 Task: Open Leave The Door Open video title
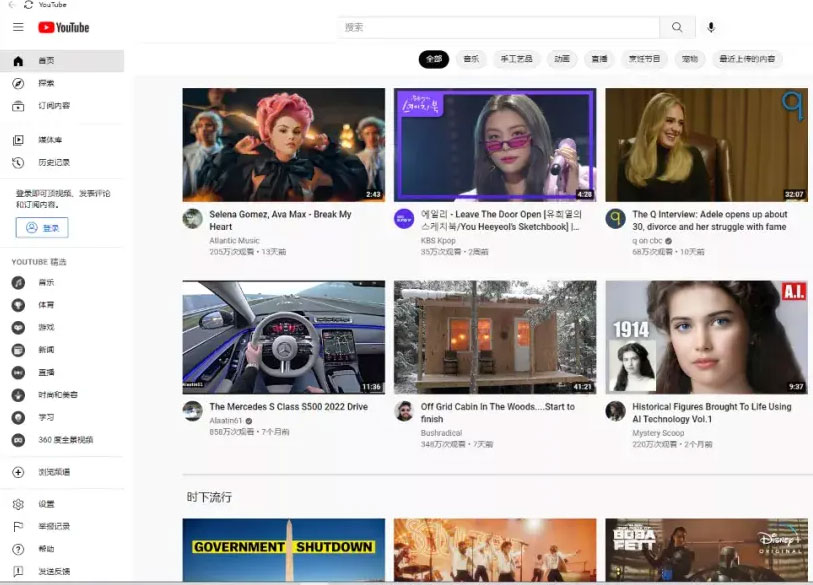501,220
